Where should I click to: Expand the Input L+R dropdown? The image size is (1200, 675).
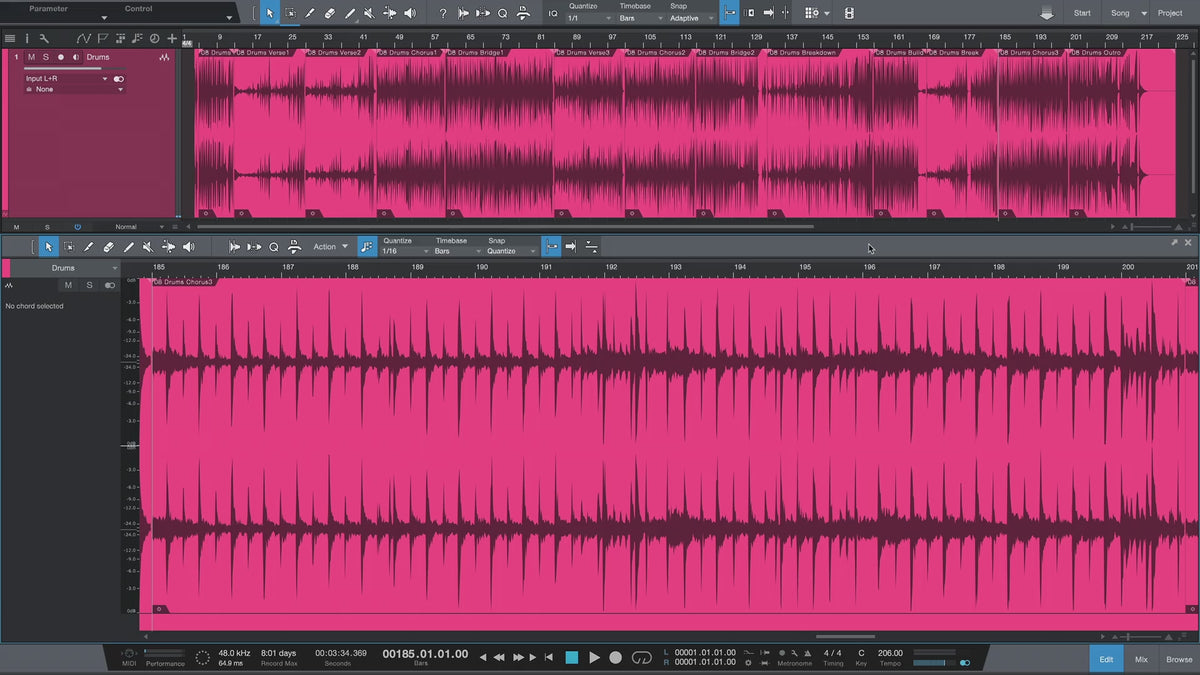(x=66, y=78)
